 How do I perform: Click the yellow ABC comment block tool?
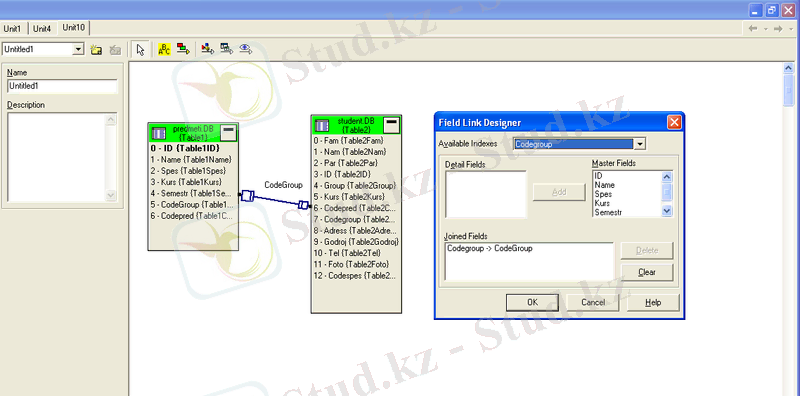(x=164, y=50)
